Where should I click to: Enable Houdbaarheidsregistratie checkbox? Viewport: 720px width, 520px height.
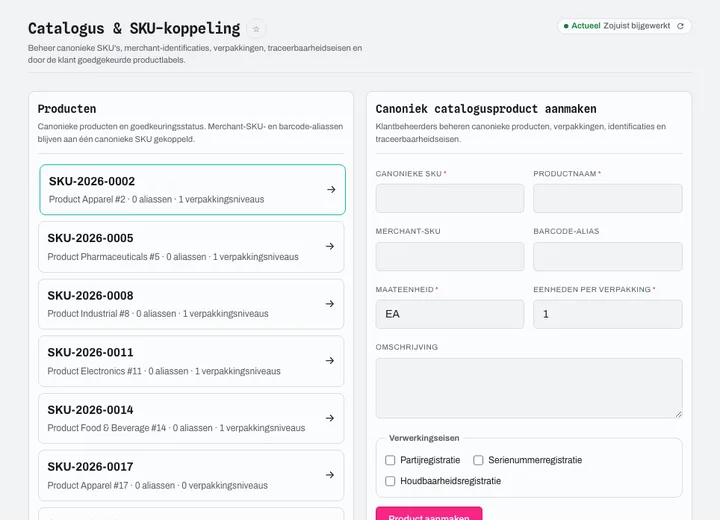[390, 481]
